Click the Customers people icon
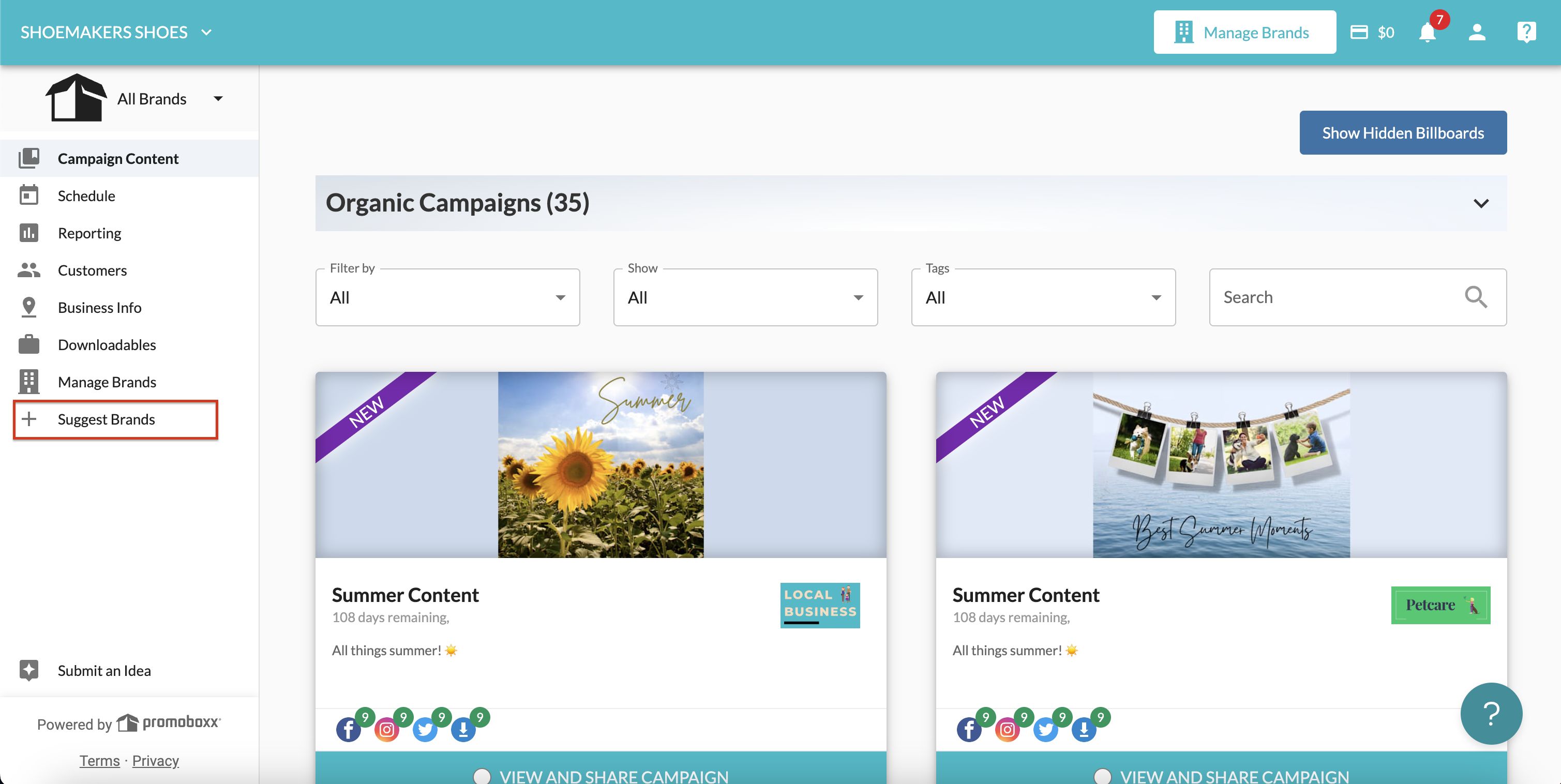1561x784 pixels. click(29, 269)
